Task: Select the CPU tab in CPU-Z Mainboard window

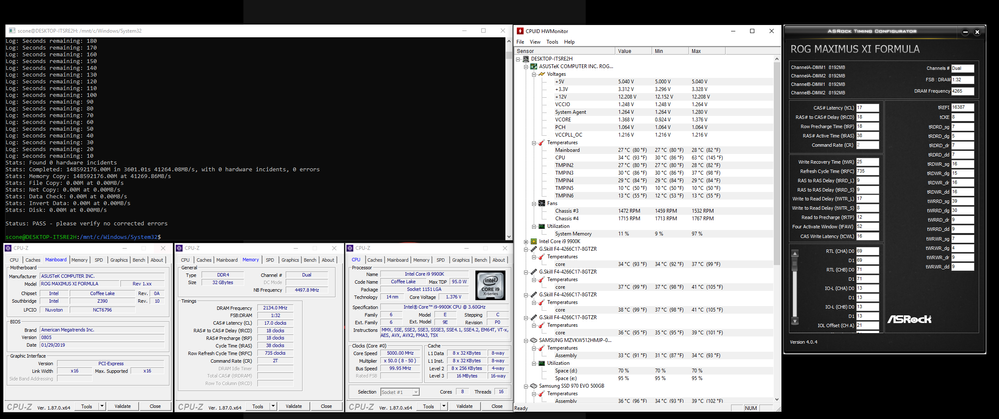Action: point(14,260)
